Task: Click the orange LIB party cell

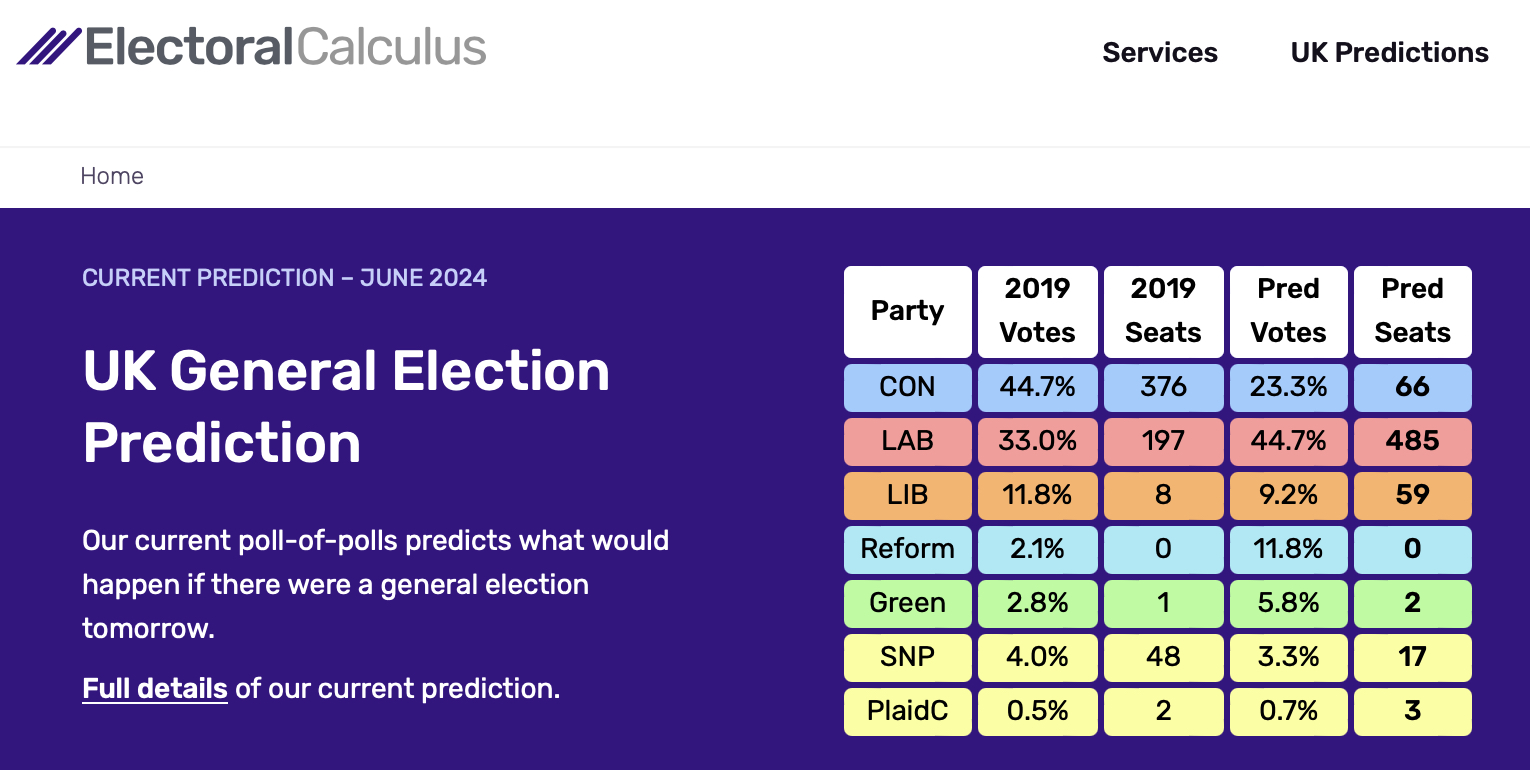Action: 908,495
